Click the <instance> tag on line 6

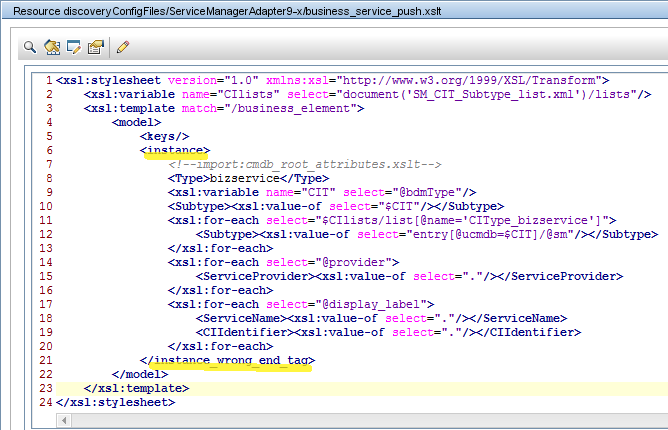click(x=175, y=150)
